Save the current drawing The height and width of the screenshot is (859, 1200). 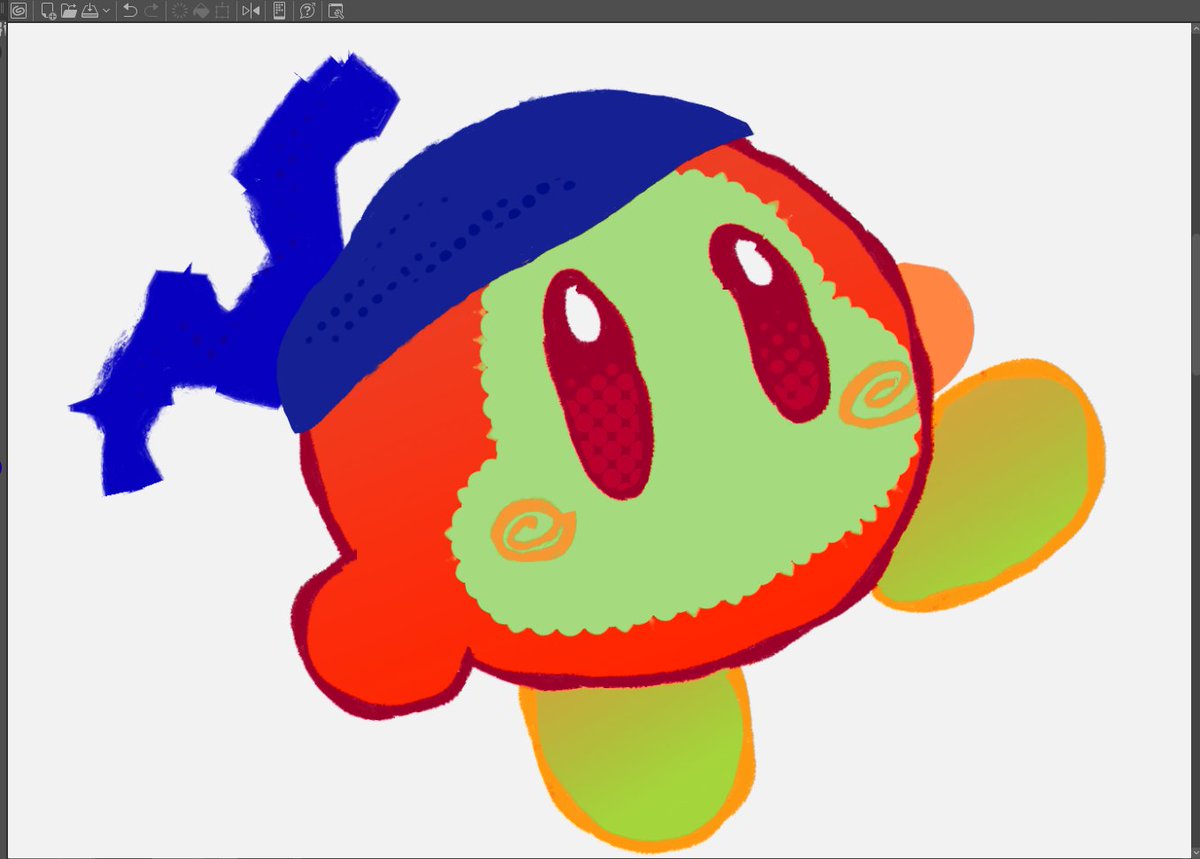tap(90, 11)
